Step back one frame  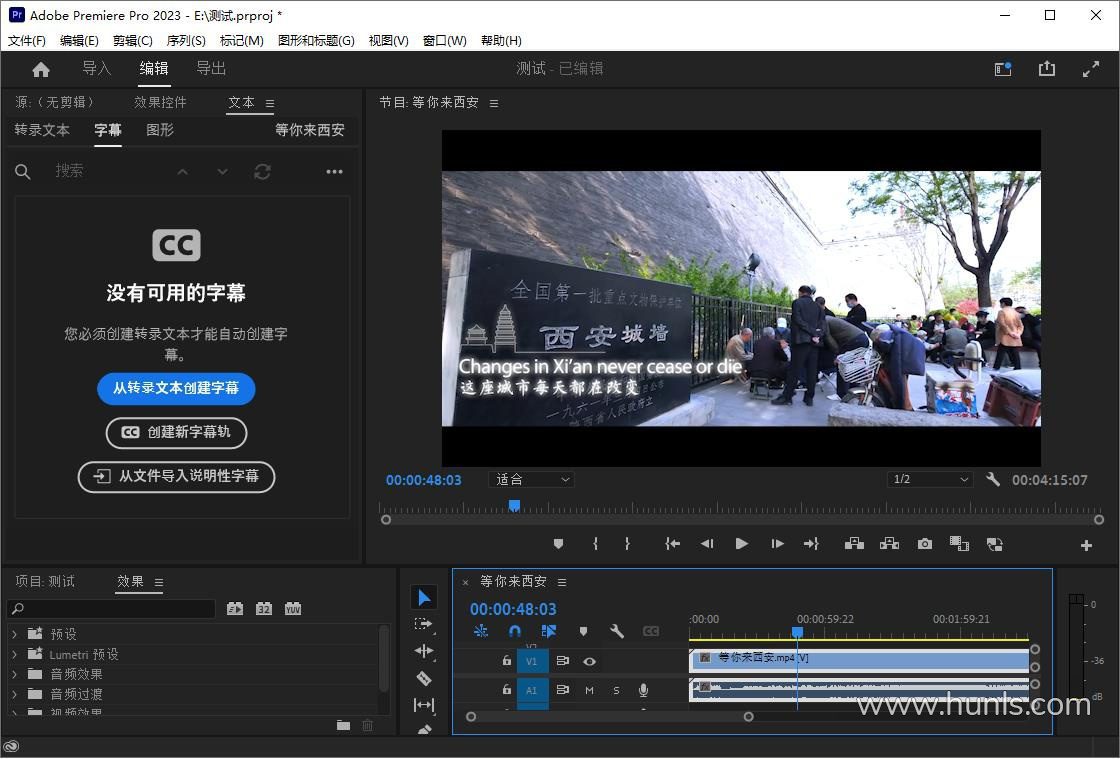[707, 544]
